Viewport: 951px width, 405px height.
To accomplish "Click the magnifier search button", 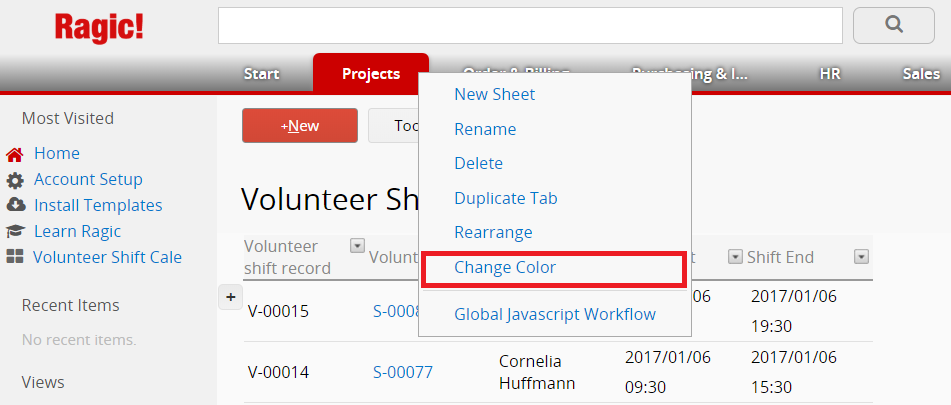I will point(893,25).
